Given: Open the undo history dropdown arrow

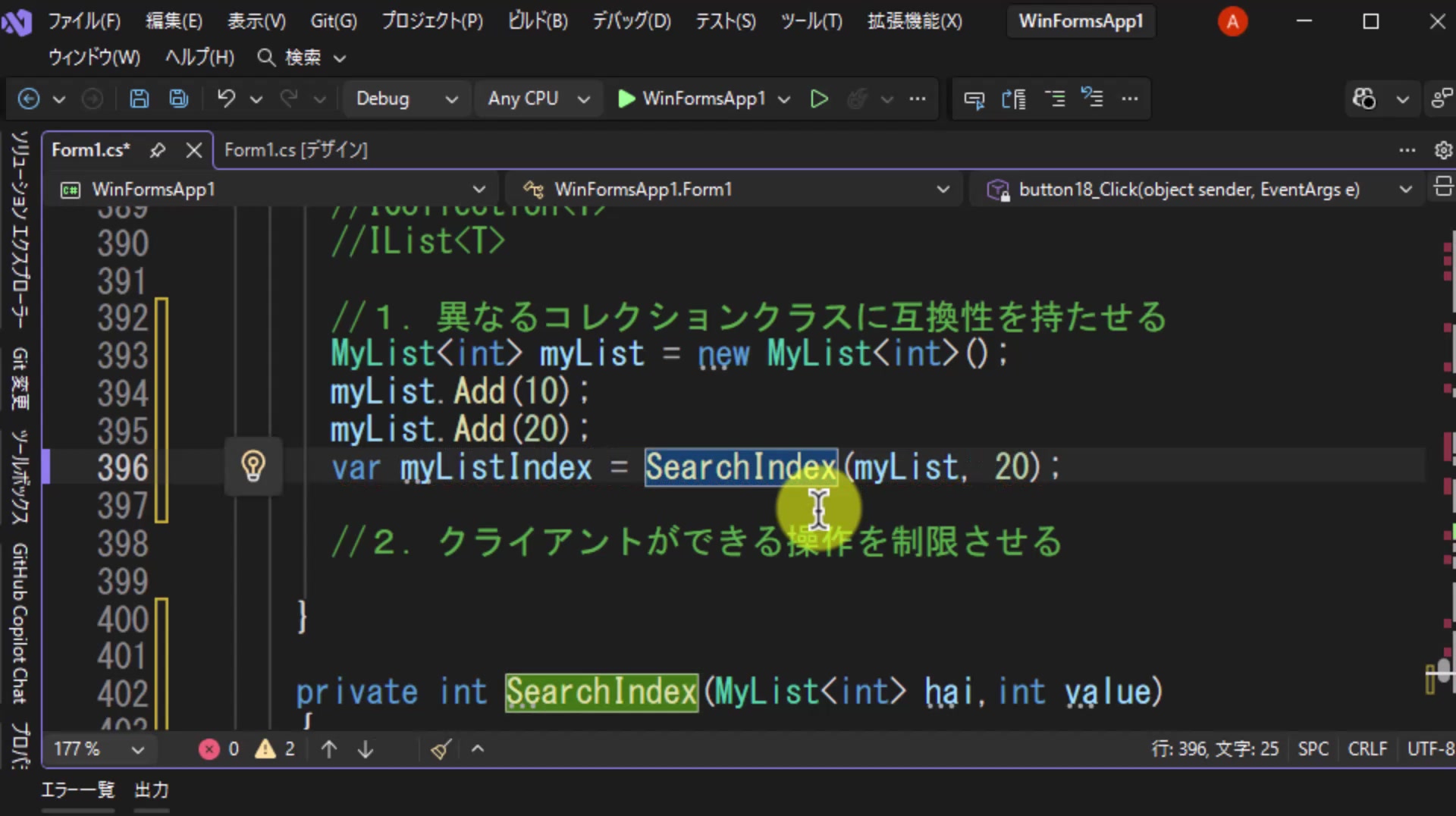Looking at the screenshot, I should click(256, 99).
